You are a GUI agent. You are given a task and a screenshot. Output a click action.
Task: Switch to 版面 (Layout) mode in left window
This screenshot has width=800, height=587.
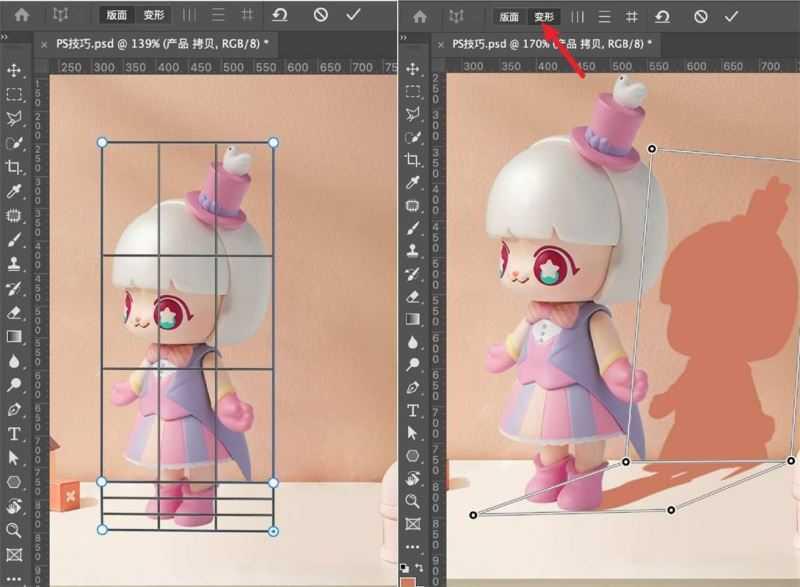[x=117, y=16]
